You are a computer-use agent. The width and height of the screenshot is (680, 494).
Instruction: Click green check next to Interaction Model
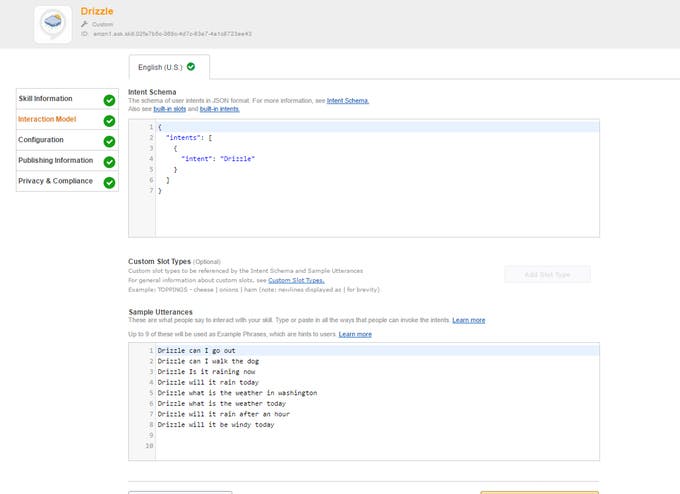click(109, 121)
